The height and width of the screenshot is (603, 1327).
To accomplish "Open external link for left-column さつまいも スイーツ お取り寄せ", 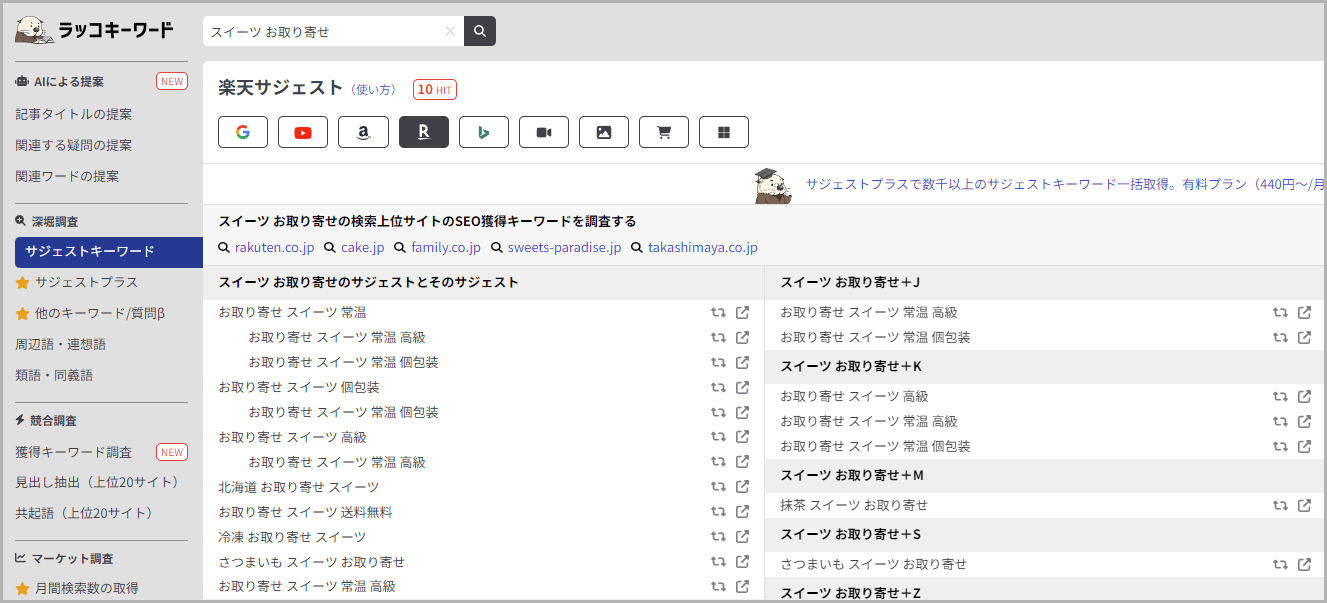I will (x=742, y=562).
